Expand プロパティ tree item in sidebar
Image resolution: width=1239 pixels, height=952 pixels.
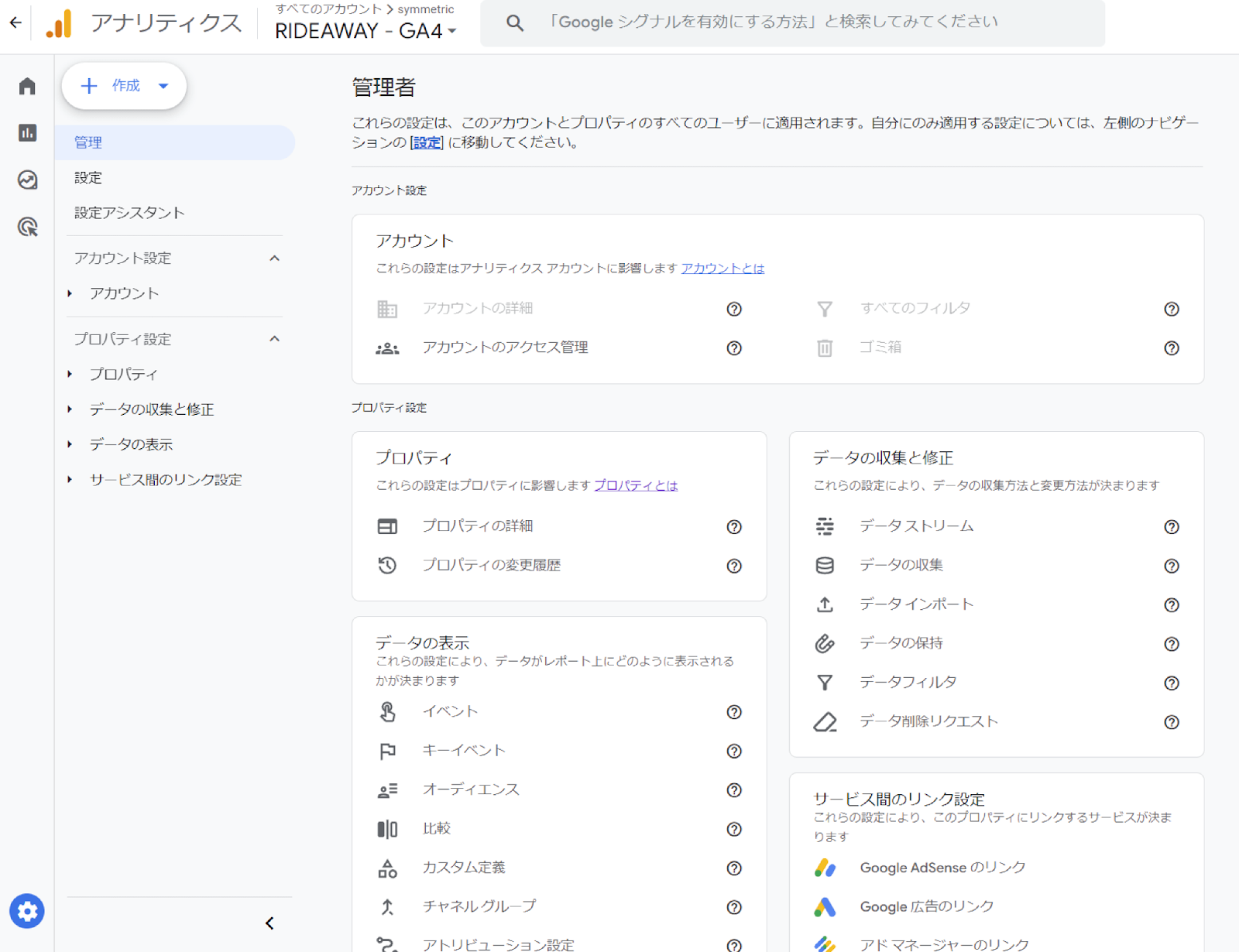[70, 375]
